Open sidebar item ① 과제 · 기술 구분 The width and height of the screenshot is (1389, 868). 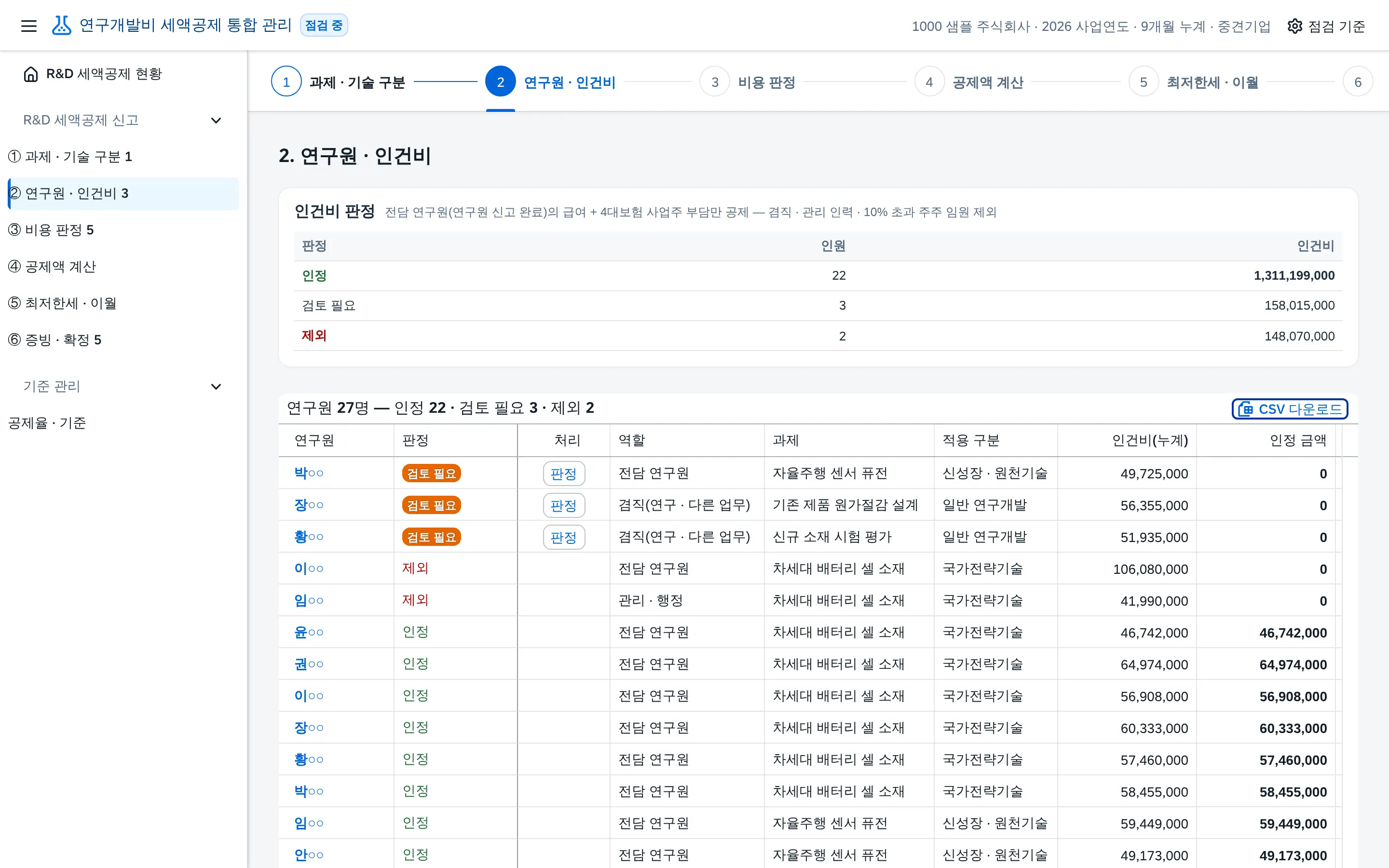(123, 157)
